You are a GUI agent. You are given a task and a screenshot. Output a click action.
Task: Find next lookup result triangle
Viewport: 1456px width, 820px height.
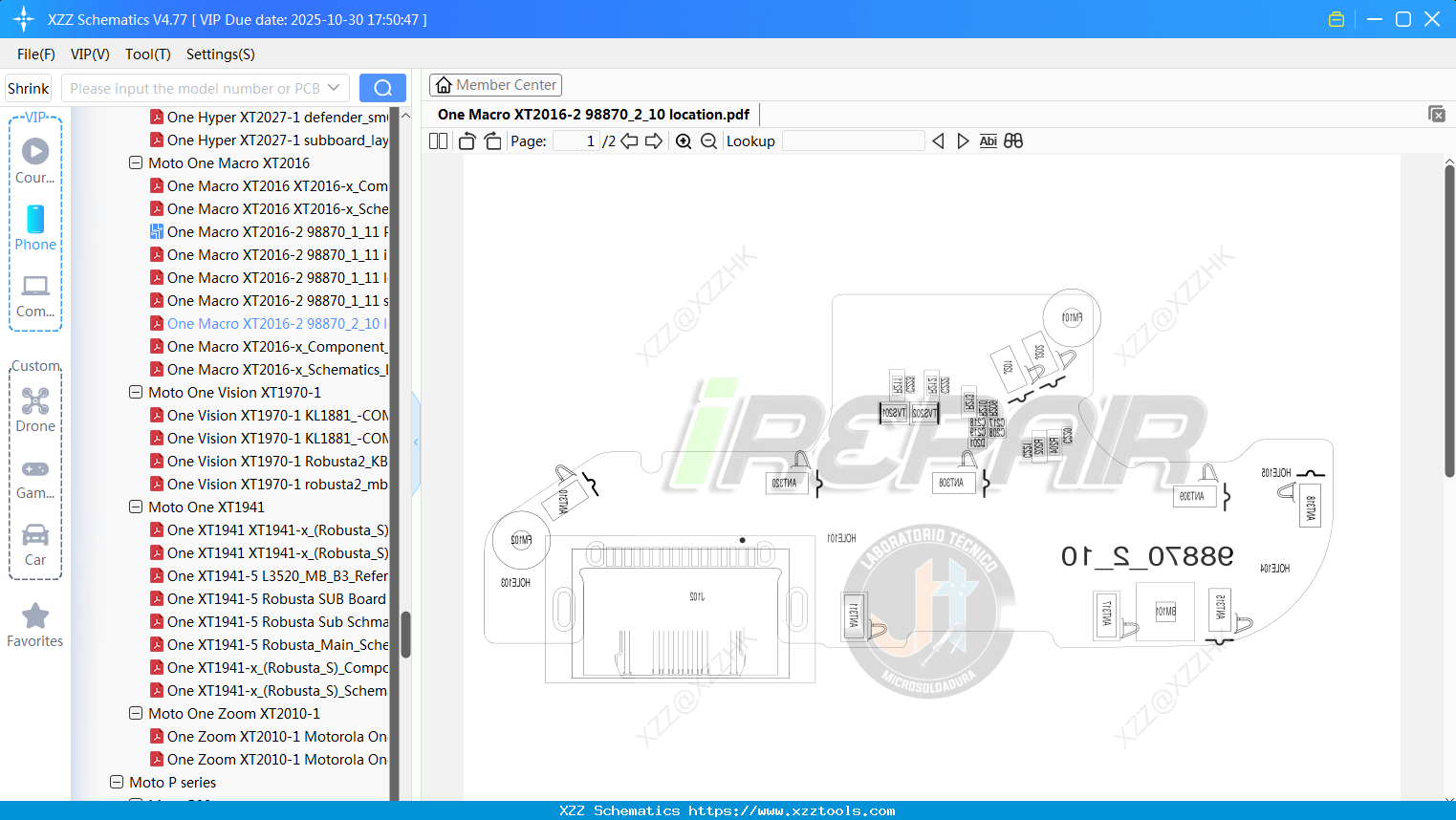(x=963, y=141)
